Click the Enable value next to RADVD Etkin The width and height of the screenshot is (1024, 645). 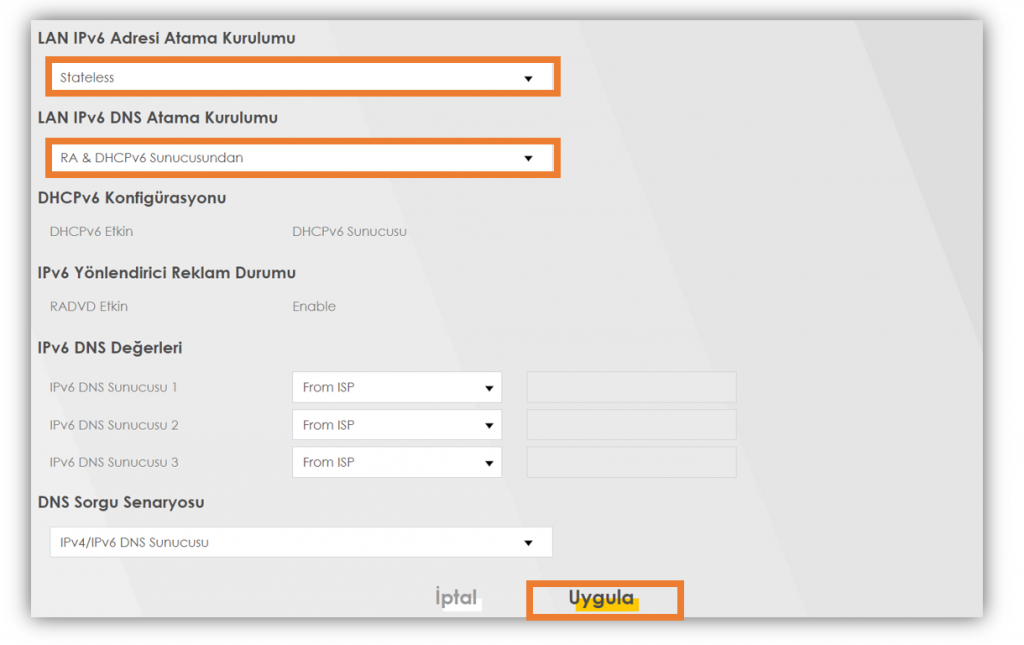click(x=314, y=307)
